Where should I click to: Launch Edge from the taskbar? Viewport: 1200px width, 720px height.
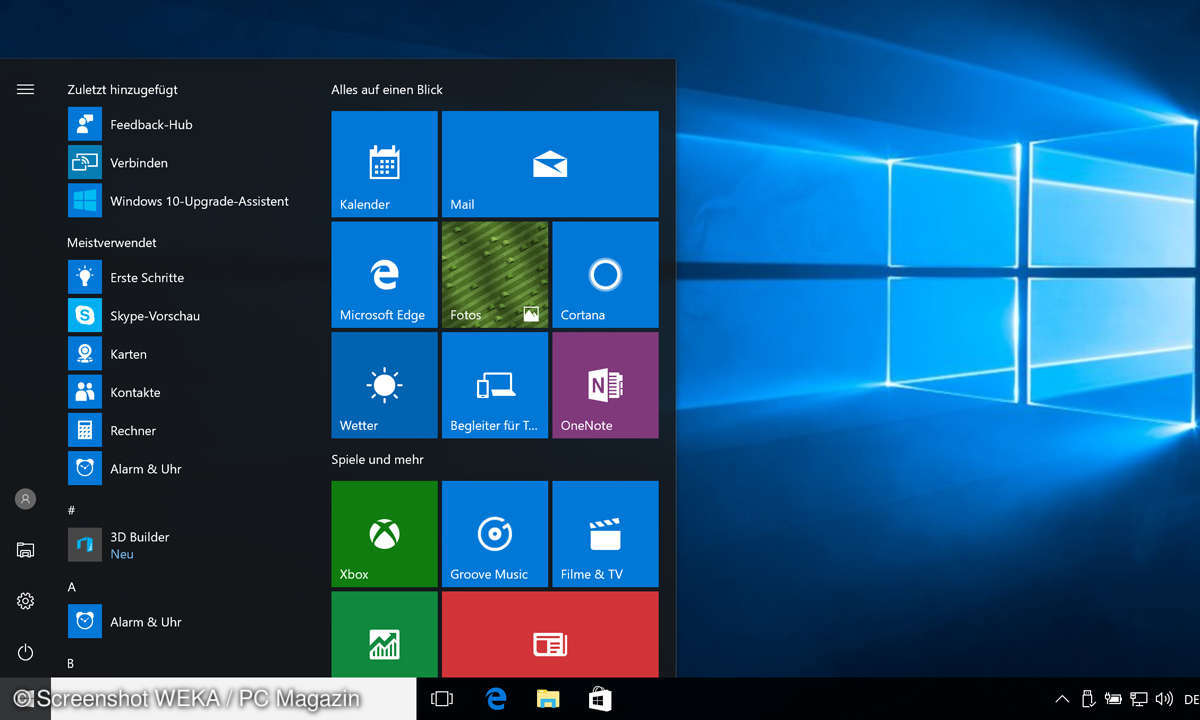tap(495, 699)
